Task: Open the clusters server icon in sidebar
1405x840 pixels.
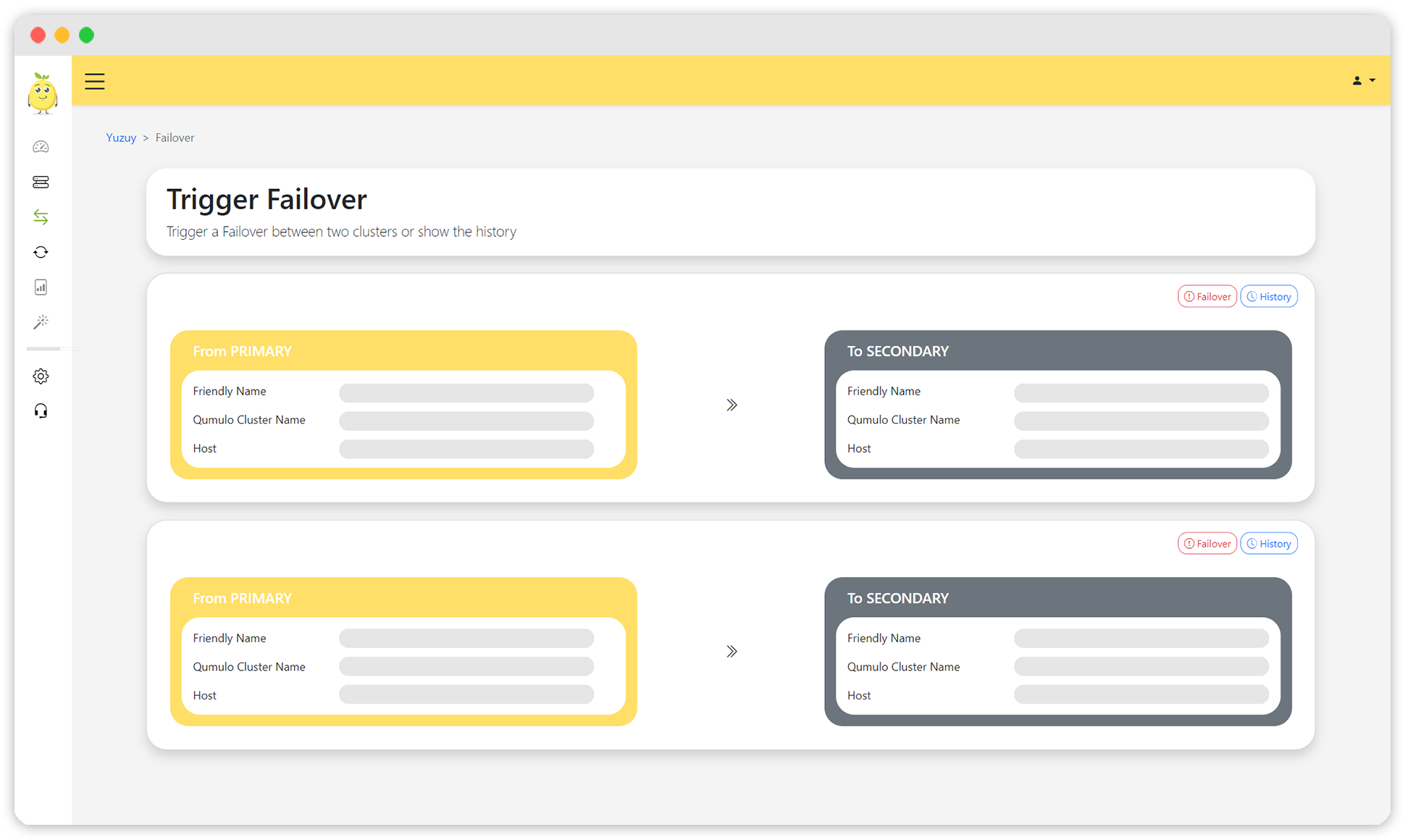Action: coord(41,182)
